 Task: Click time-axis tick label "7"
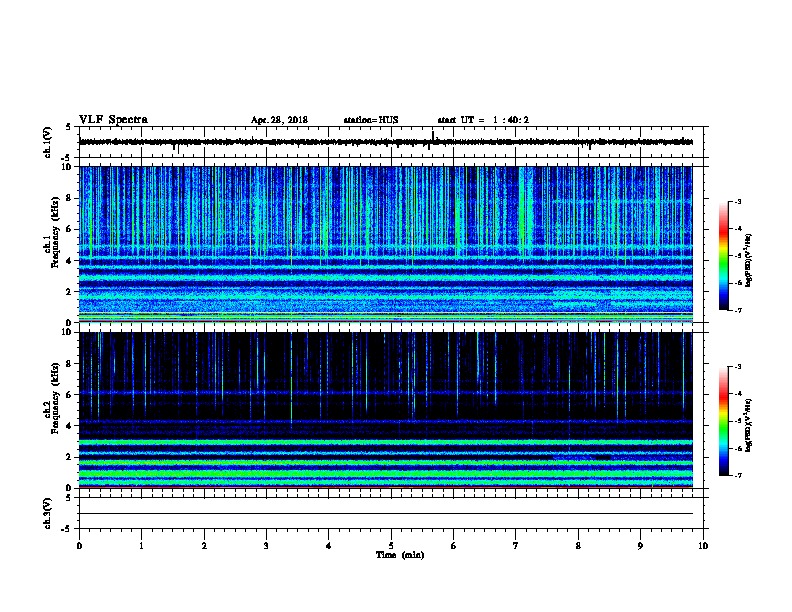(x=516, y=546)
